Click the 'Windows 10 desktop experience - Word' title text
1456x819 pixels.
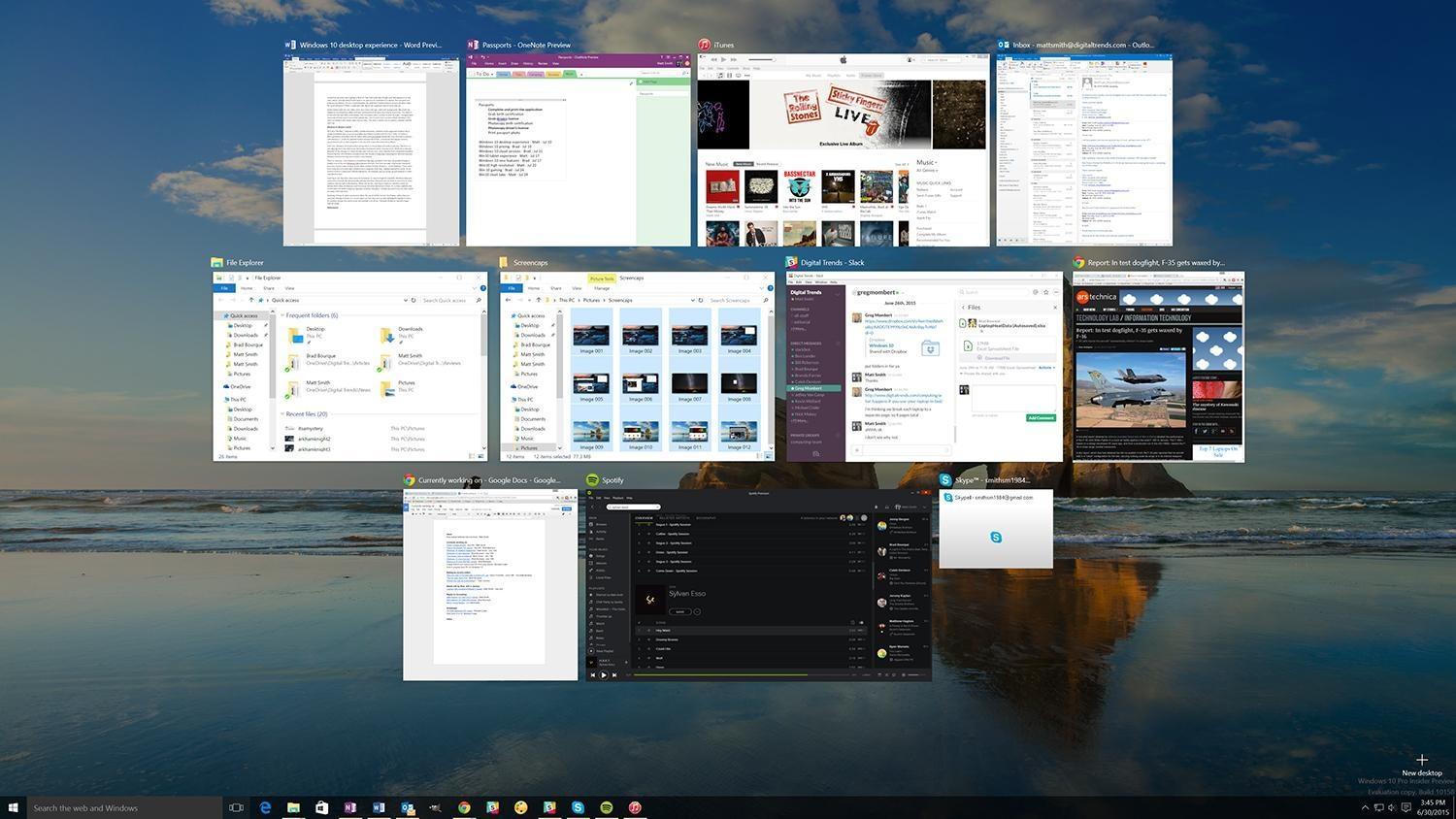coord(370,45)
